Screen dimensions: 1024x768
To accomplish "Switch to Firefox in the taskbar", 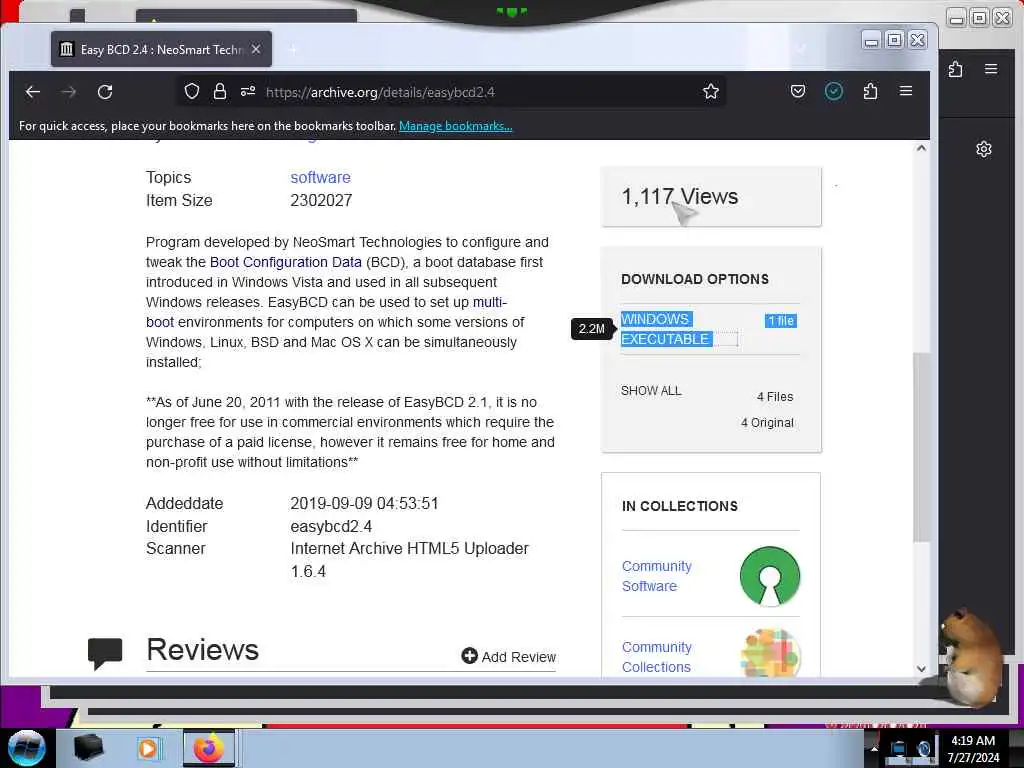I will [208, 748].
